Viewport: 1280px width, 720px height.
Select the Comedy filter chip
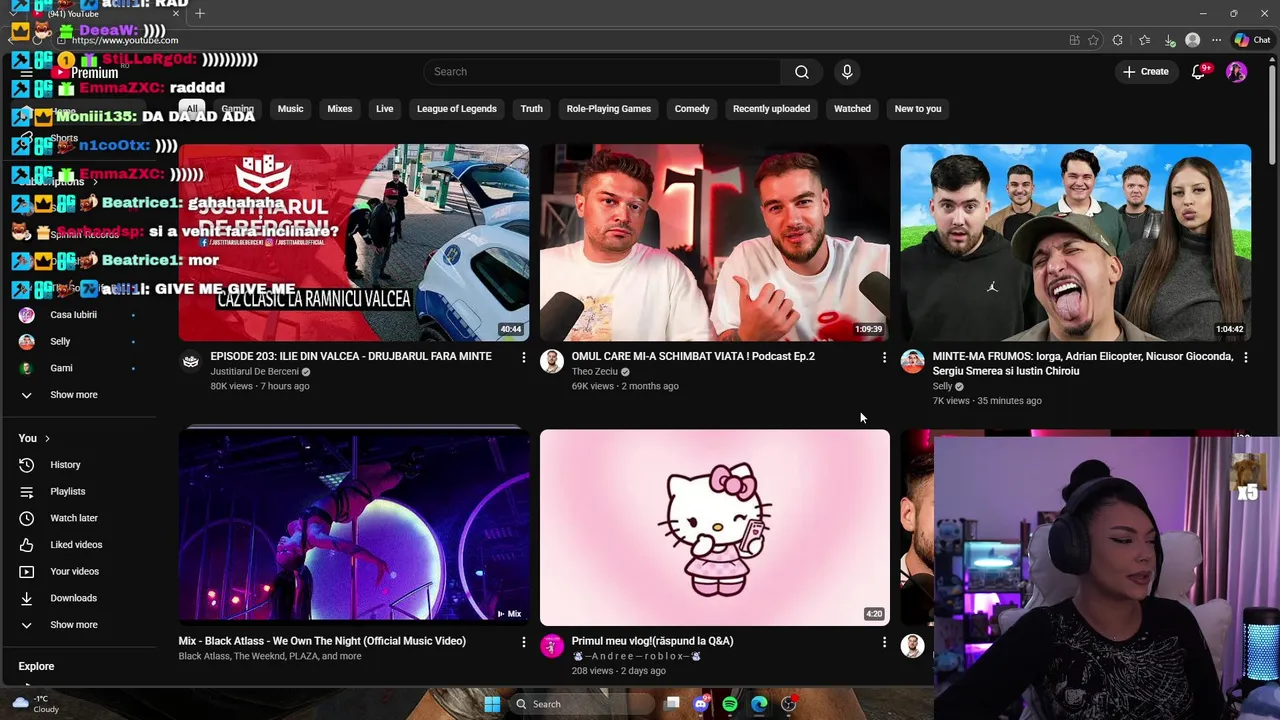pyautogui.click(x=692, y=109)
